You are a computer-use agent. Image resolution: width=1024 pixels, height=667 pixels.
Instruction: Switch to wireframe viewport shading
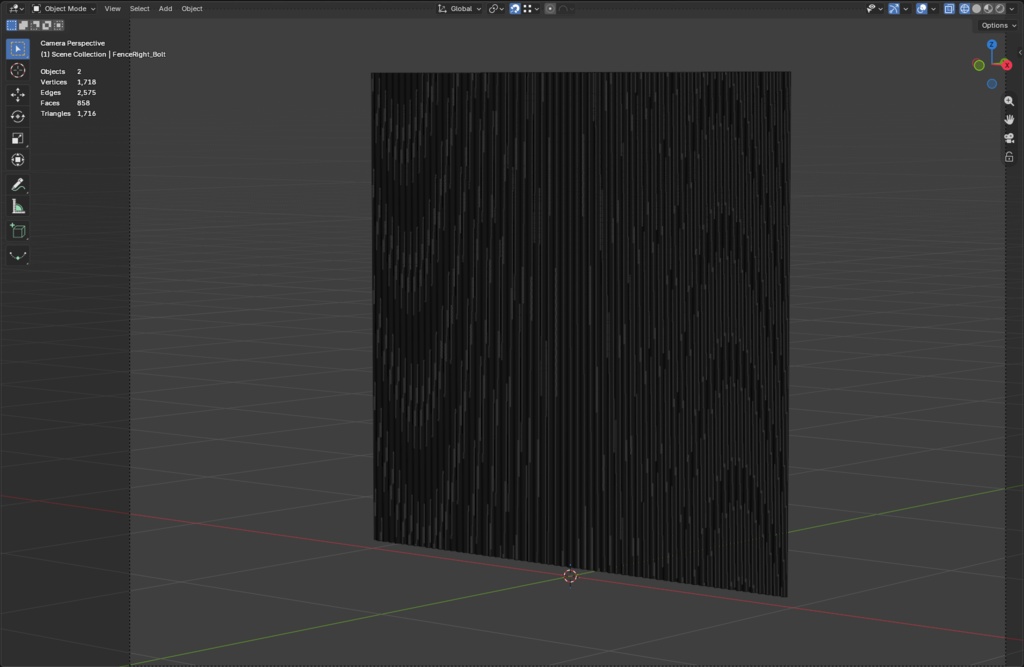point(965,8)
